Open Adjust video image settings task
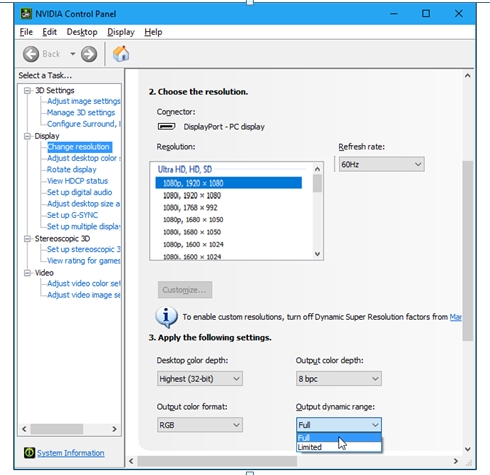The width and height of the screenshot is (490, 475). (x=84, y=295)
